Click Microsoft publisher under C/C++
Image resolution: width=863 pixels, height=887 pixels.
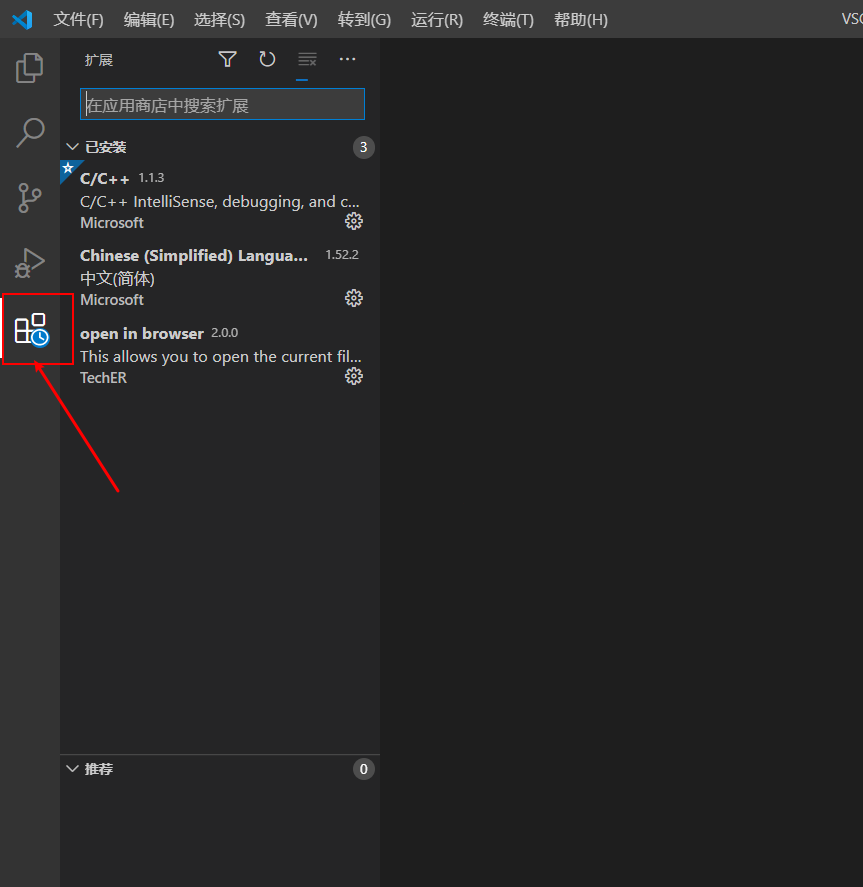(x=112, y=223)
